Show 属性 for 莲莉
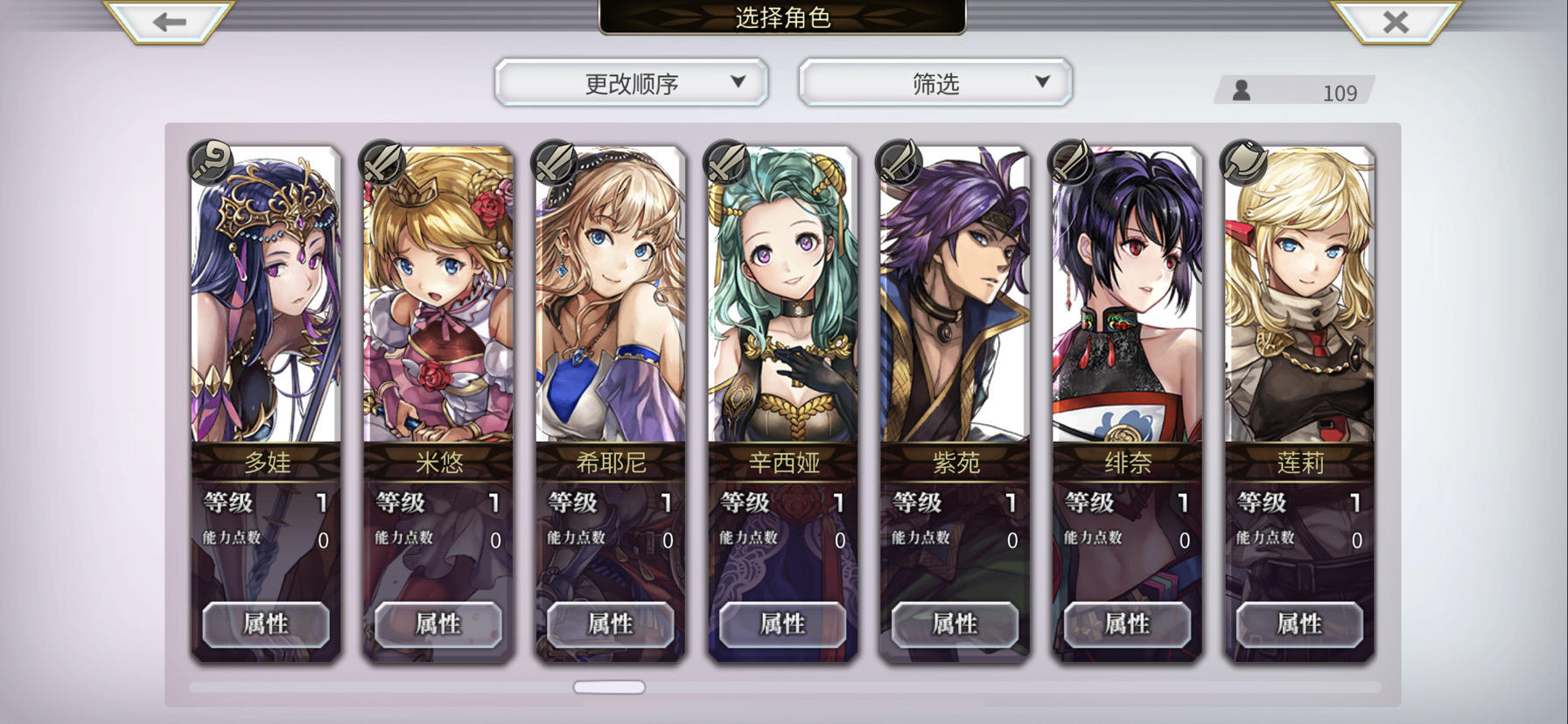The height and width of the screenshot is (724, 1568). click(x=1299, y=624)
